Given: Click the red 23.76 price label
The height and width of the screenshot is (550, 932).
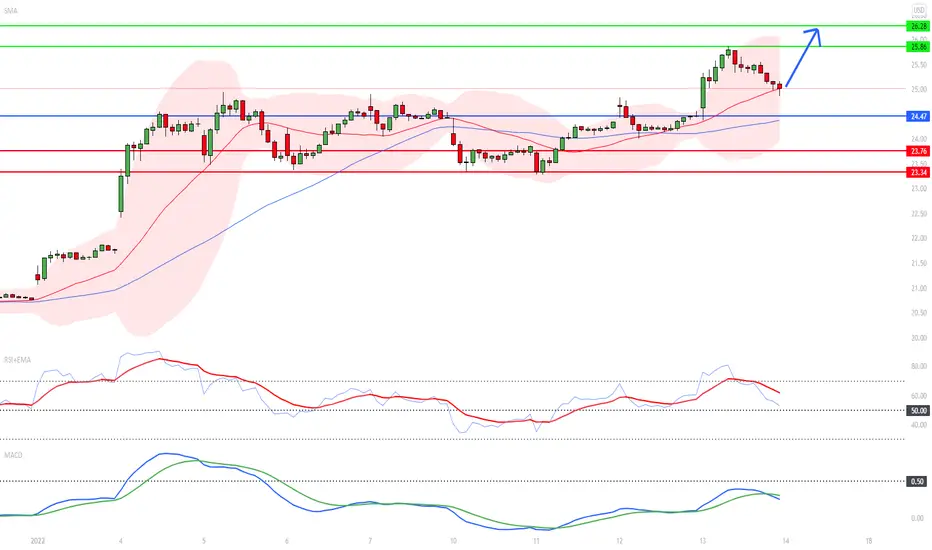Looking at the screenshot, I should coord(918,151).
